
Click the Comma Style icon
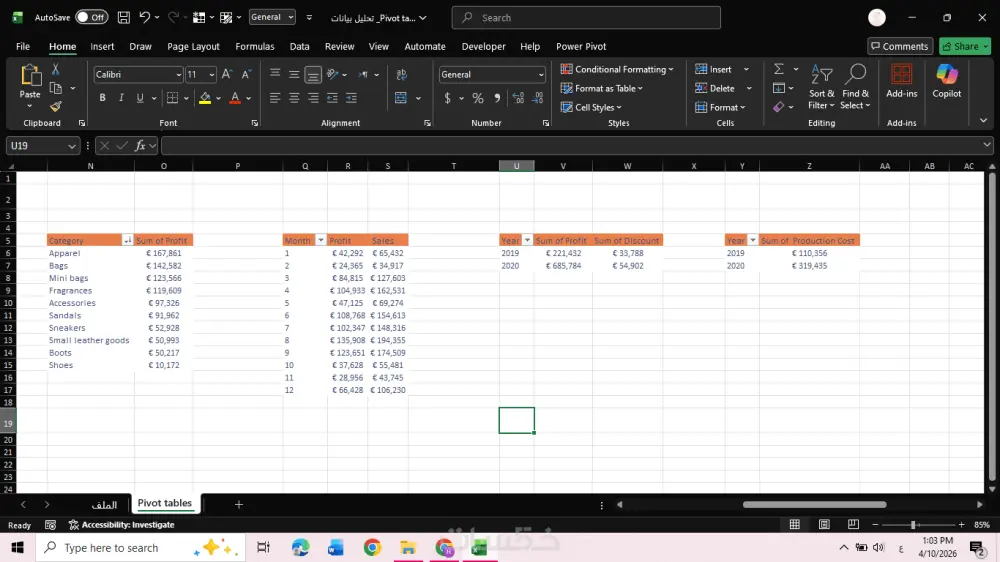tap(497, 98)
